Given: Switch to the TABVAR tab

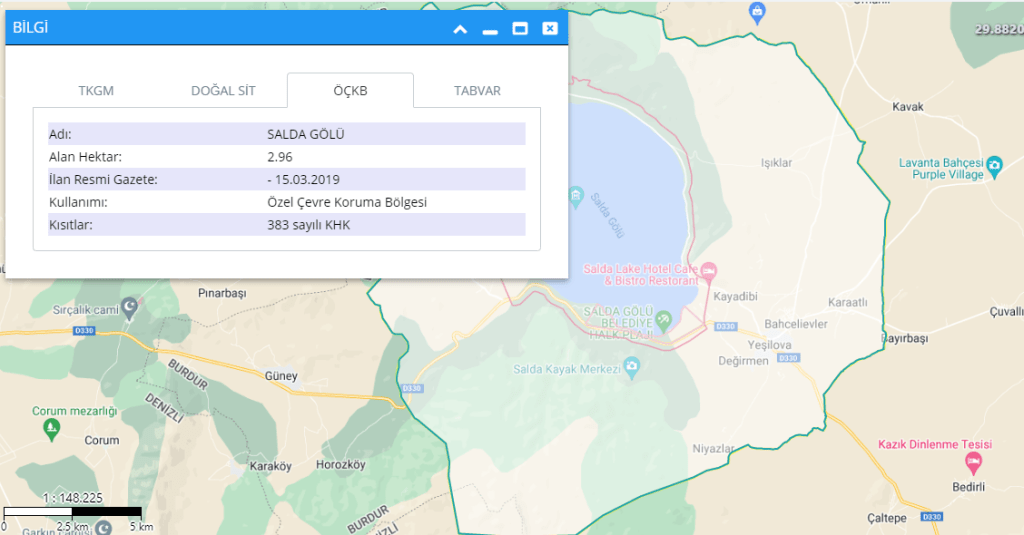Looking at the screenshot, I should pyautogui.click(x=477, y=91).
